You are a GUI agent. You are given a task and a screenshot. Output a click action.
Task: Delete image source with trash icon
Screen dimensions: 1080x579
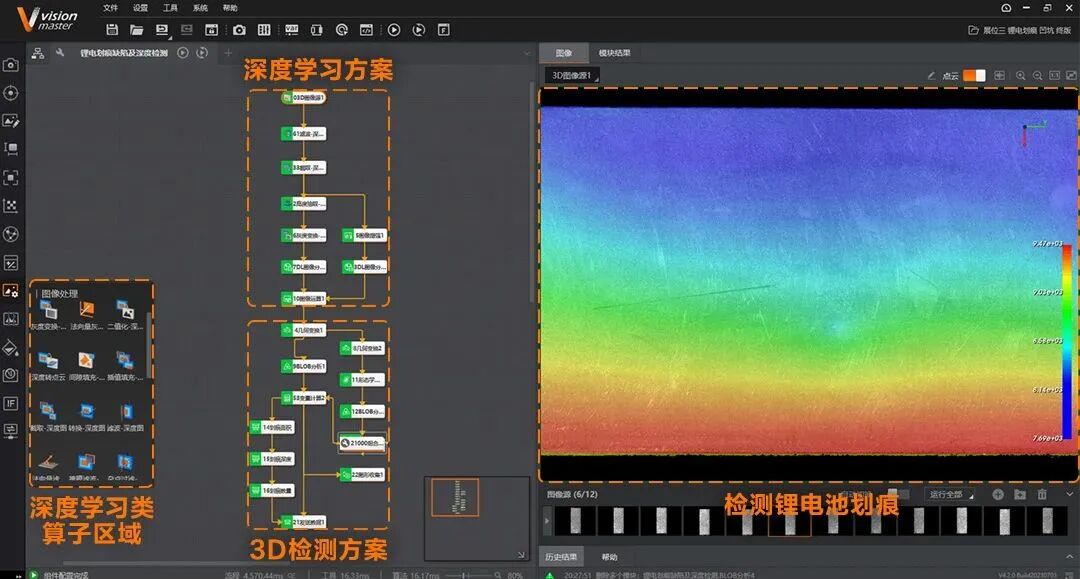pyautogui.click(x=1042, y=494)
